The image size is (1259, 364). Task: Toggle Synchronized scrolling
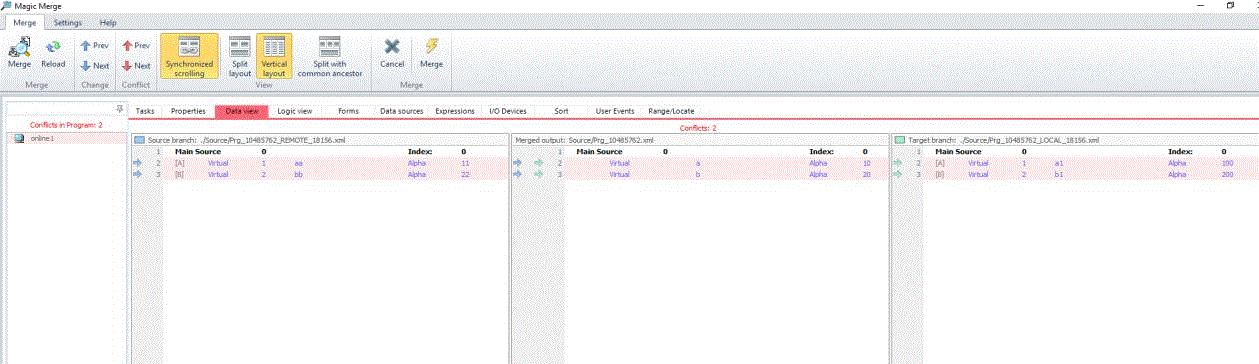[189, 56]
